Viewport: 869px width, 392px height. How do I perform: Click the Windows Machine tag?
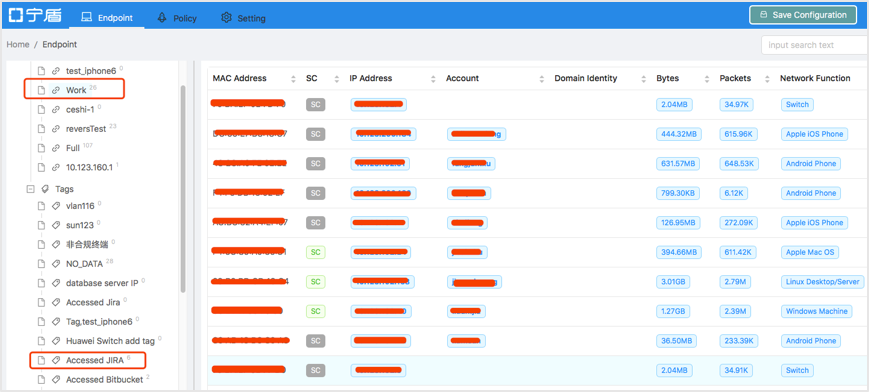coord(816,311)
